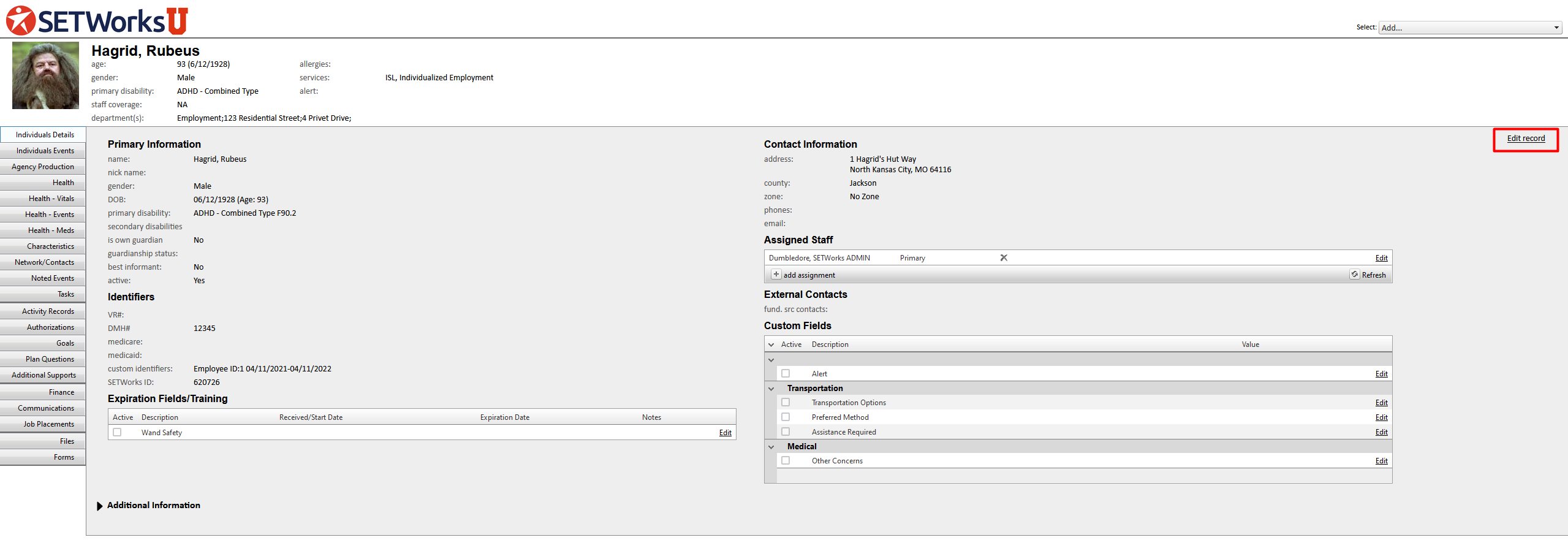The image size is (1568, 540).
Task: Toggle the Wand Safety active checkbox
Action: [x=117, y=432]
